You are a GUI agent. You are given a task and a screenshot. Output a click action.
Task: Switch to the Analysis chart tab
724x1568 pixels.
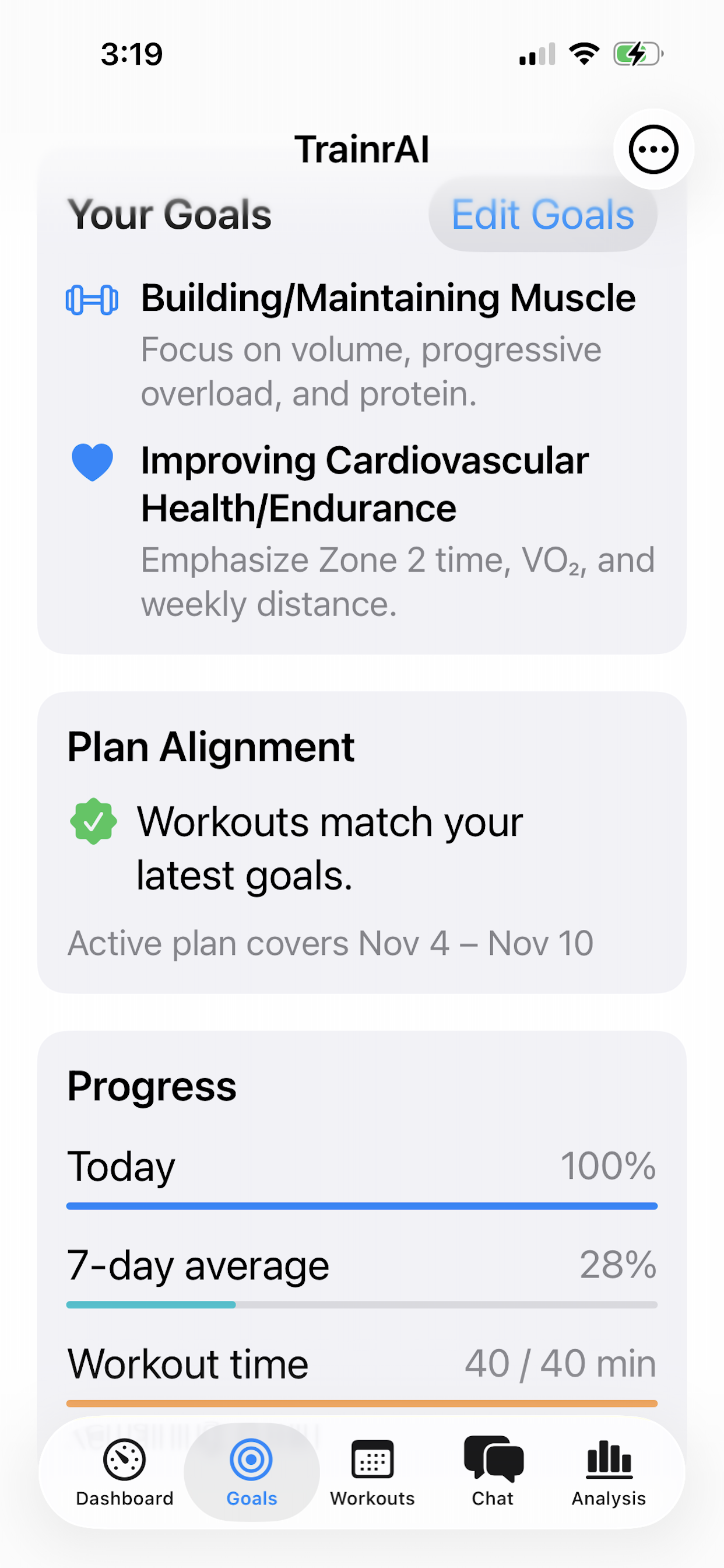pos(609,1471)
